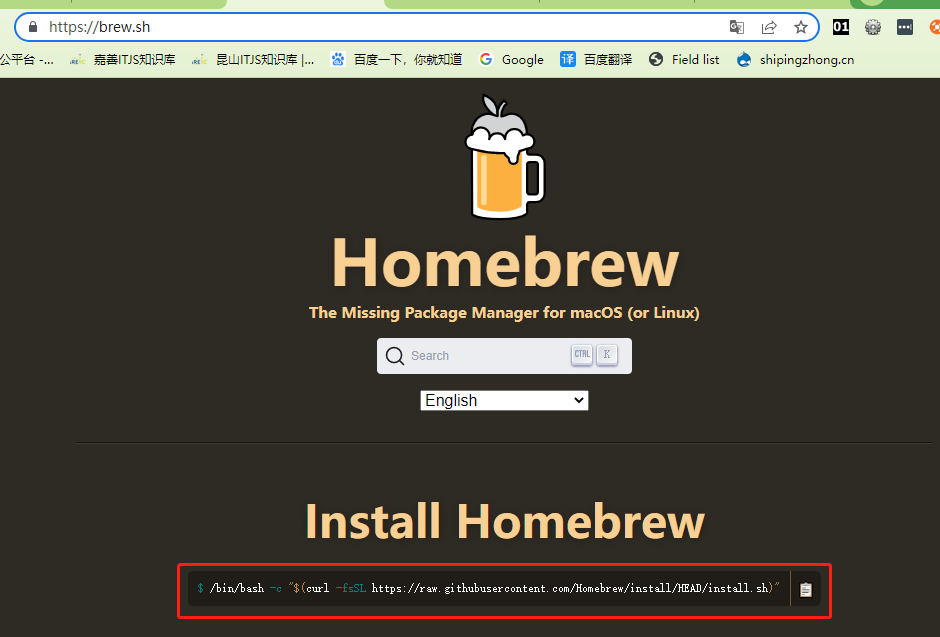Open the translate page icon

click(x=736, y=27)
